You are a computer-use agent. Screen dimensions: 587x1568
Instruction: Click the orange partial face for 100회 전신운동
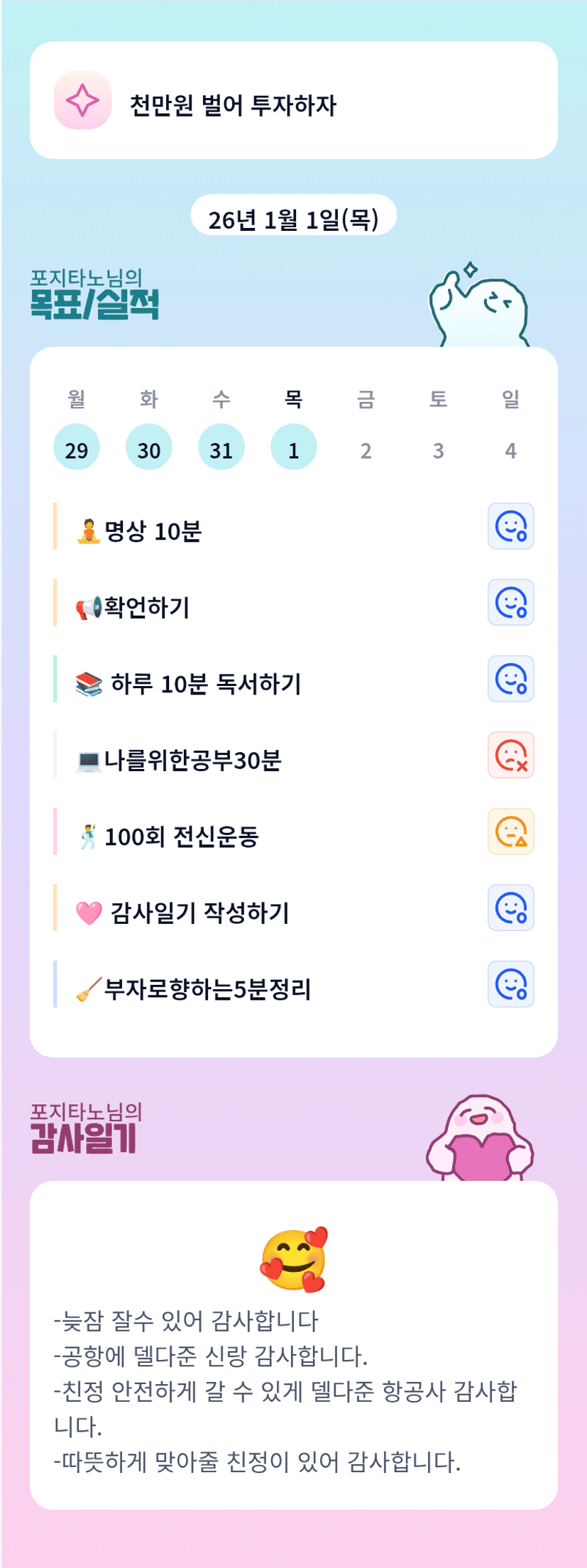(510, 832)
